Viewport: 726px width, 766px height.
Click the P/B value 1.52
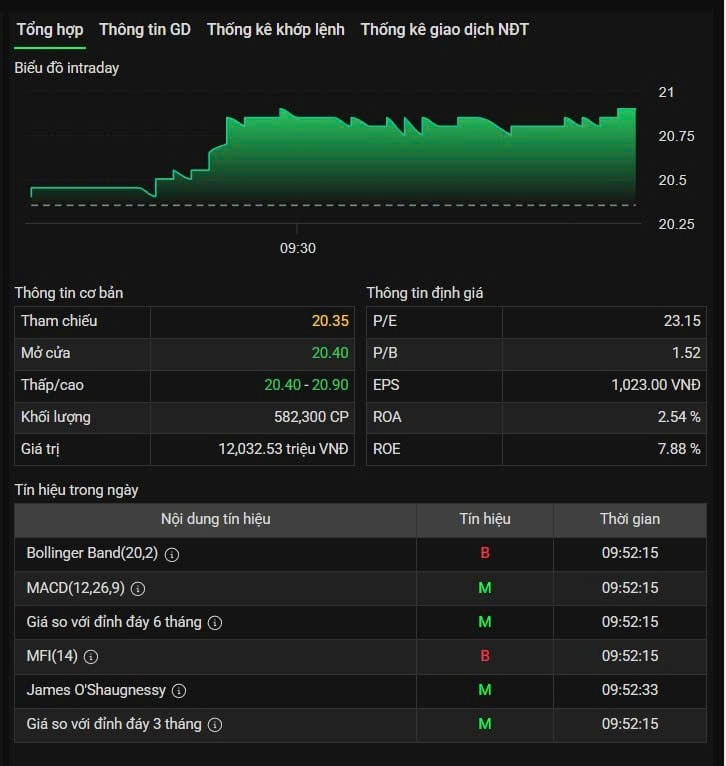tap(686, 353)
